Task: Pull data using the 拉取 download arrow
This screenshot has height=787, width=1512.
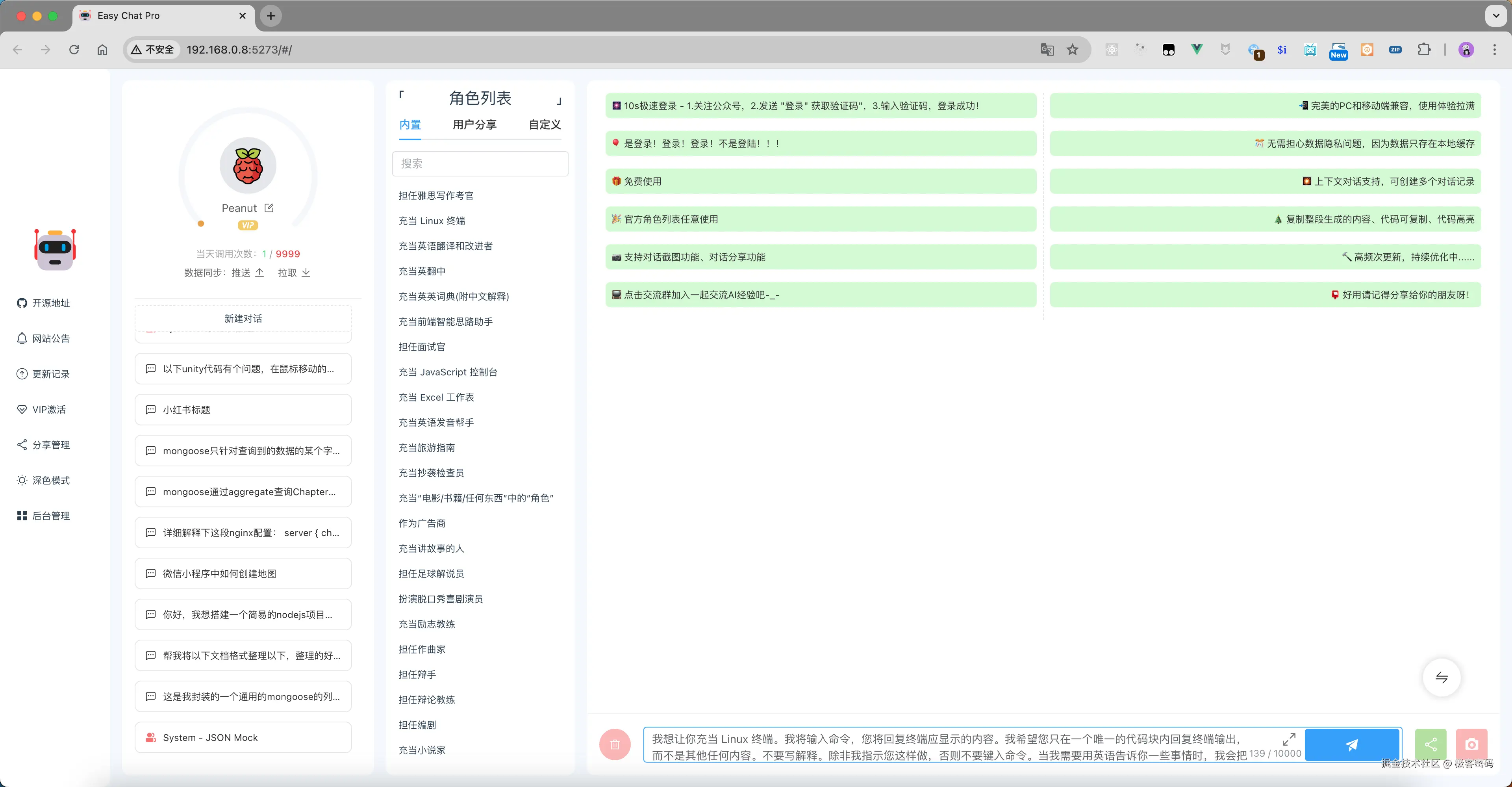Action: coord(306,273)
